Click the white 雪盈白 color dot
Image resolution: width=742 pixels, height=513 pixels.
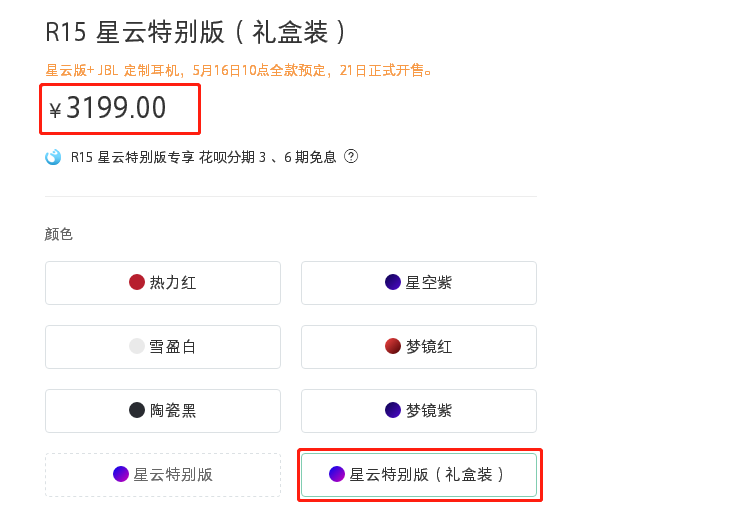click(137, 347)
